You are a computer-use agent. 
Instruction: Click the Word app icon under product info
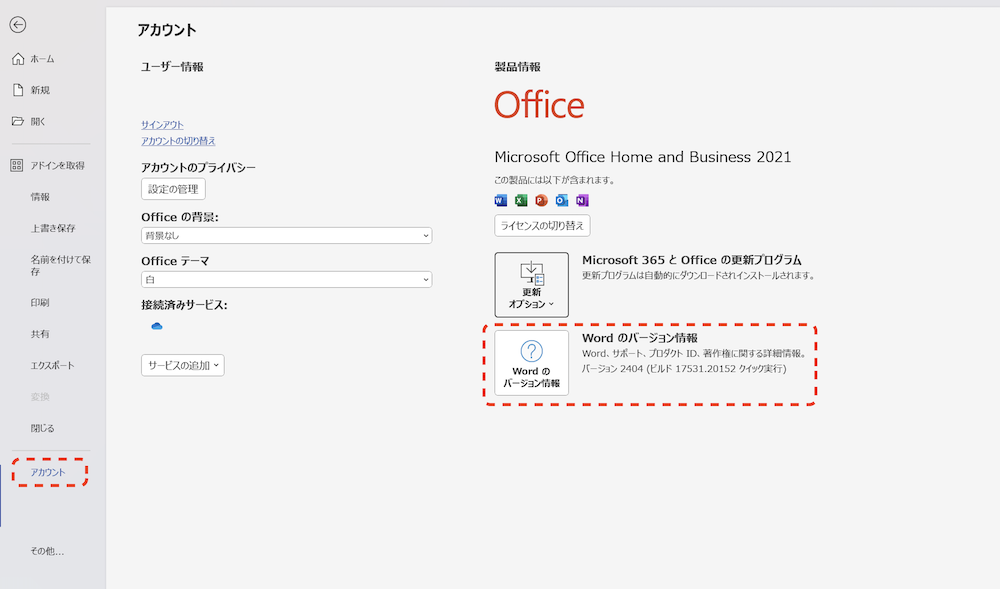click(501, 200)
